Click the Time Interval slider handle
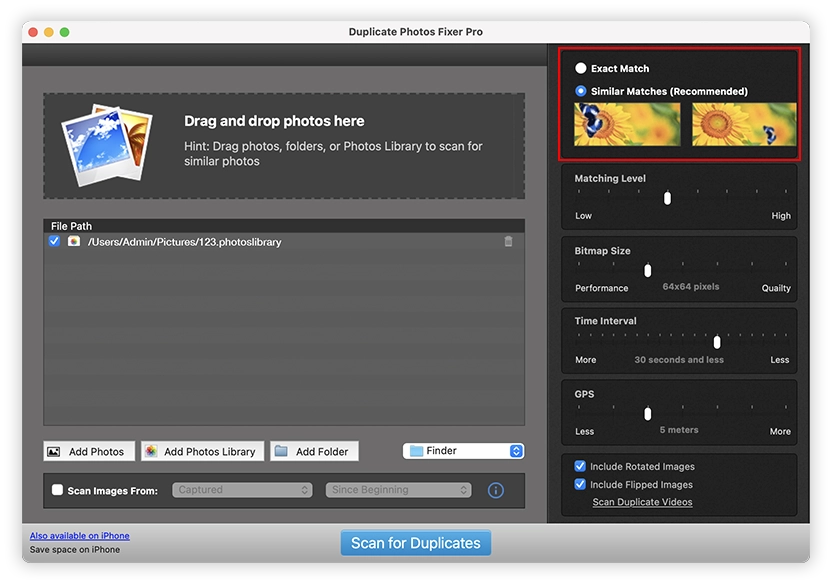Viewport: 831px width, 584px height. [717, 342]
